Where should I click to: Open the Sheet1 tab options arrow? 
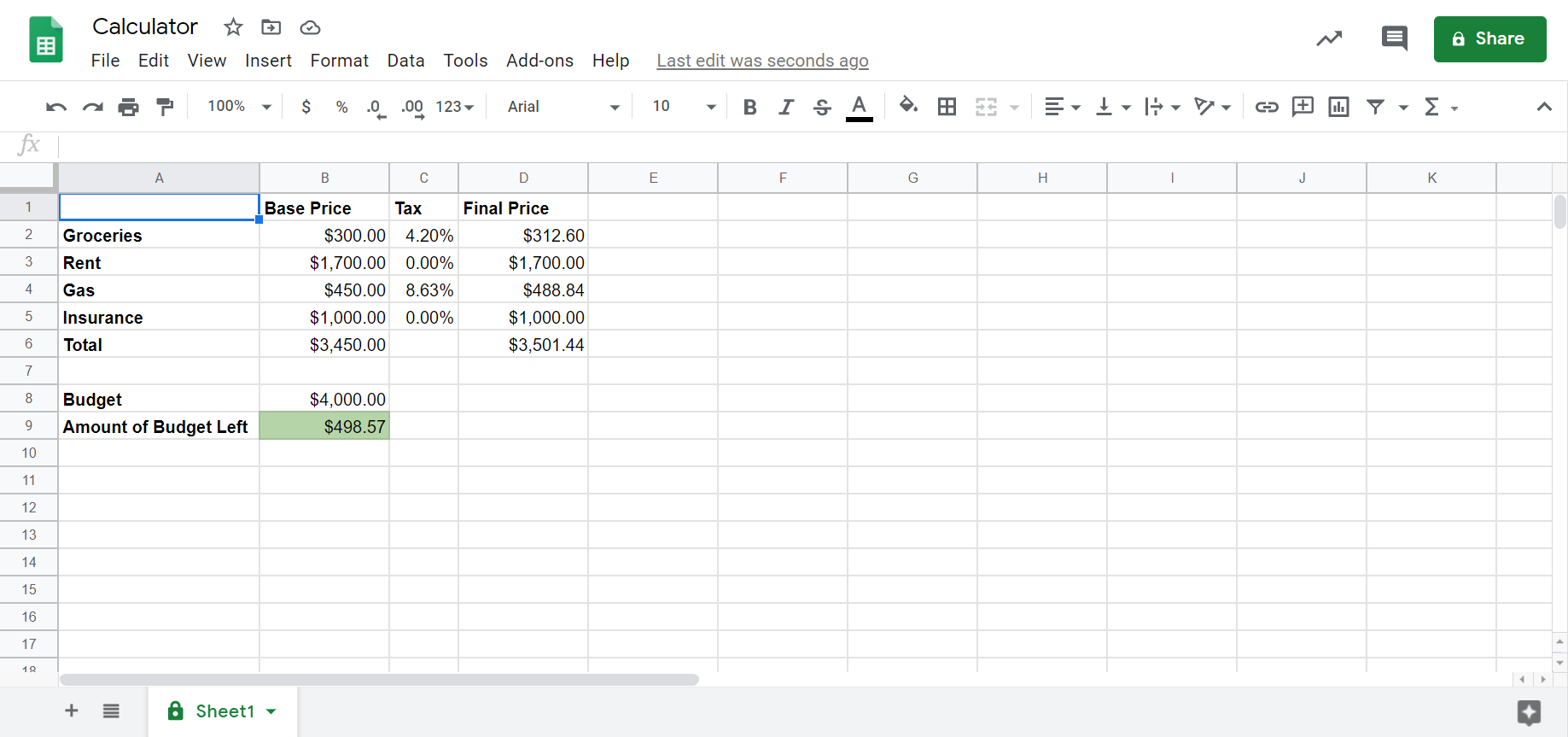(271, 711)
